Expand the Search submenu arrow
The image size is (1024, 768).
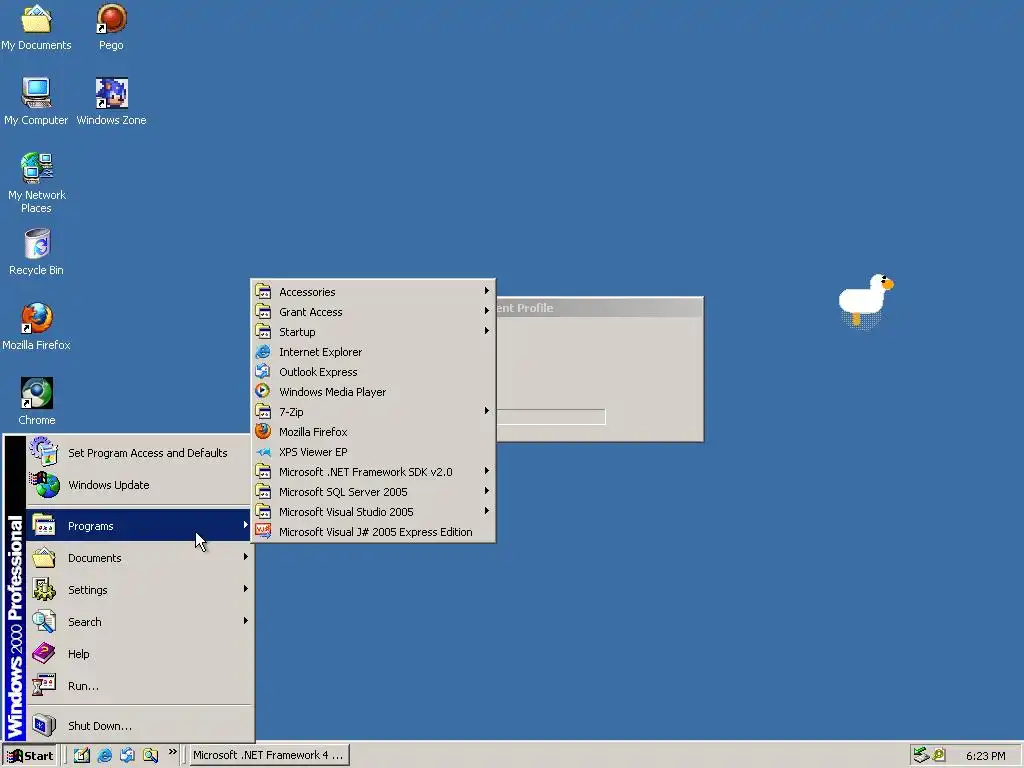[246, 621]
